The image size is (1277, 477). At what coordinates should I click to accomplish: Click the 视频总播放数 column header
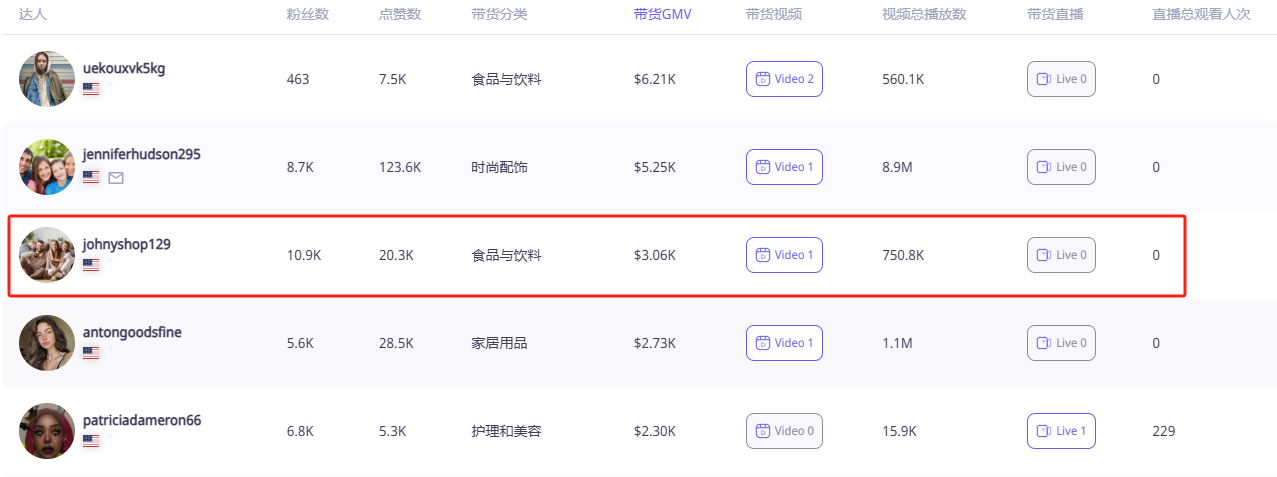(x=924, y=15)
